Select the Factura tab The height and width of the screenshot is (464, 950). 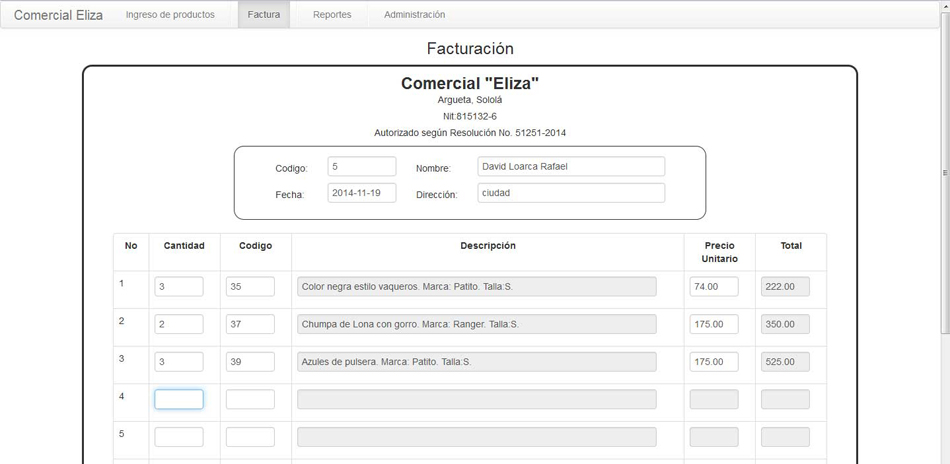coord(264,15)
